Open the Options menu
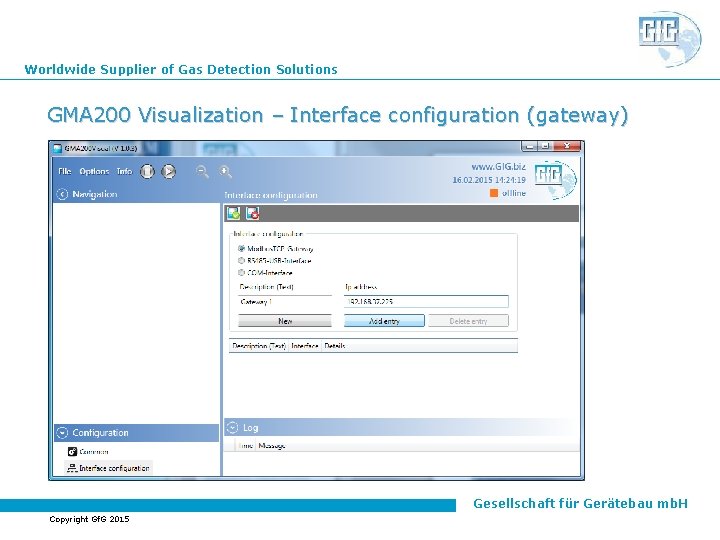This screenshot has width=720, height=540. (x=94, y=171)
